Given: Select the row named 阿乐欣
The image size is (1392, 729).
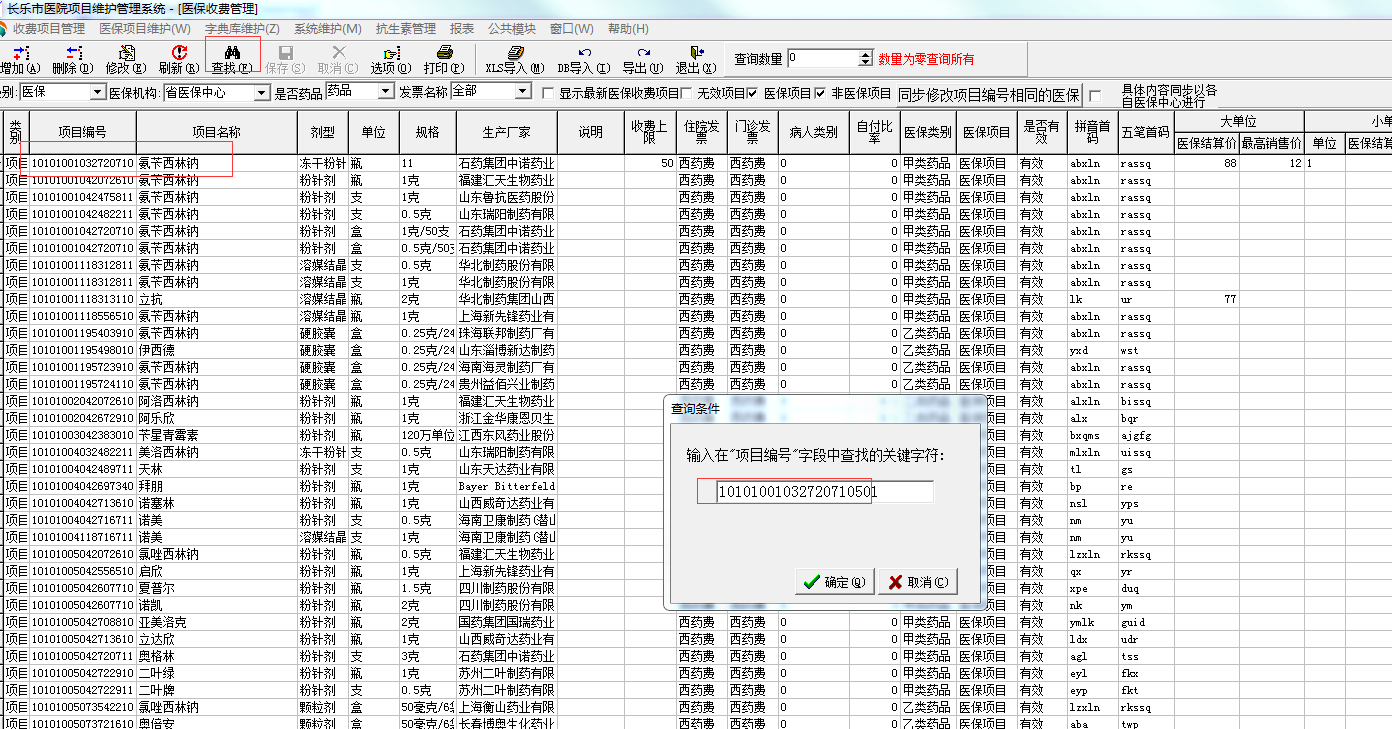Looking at the screenshot, I should (x=156, y=418).
